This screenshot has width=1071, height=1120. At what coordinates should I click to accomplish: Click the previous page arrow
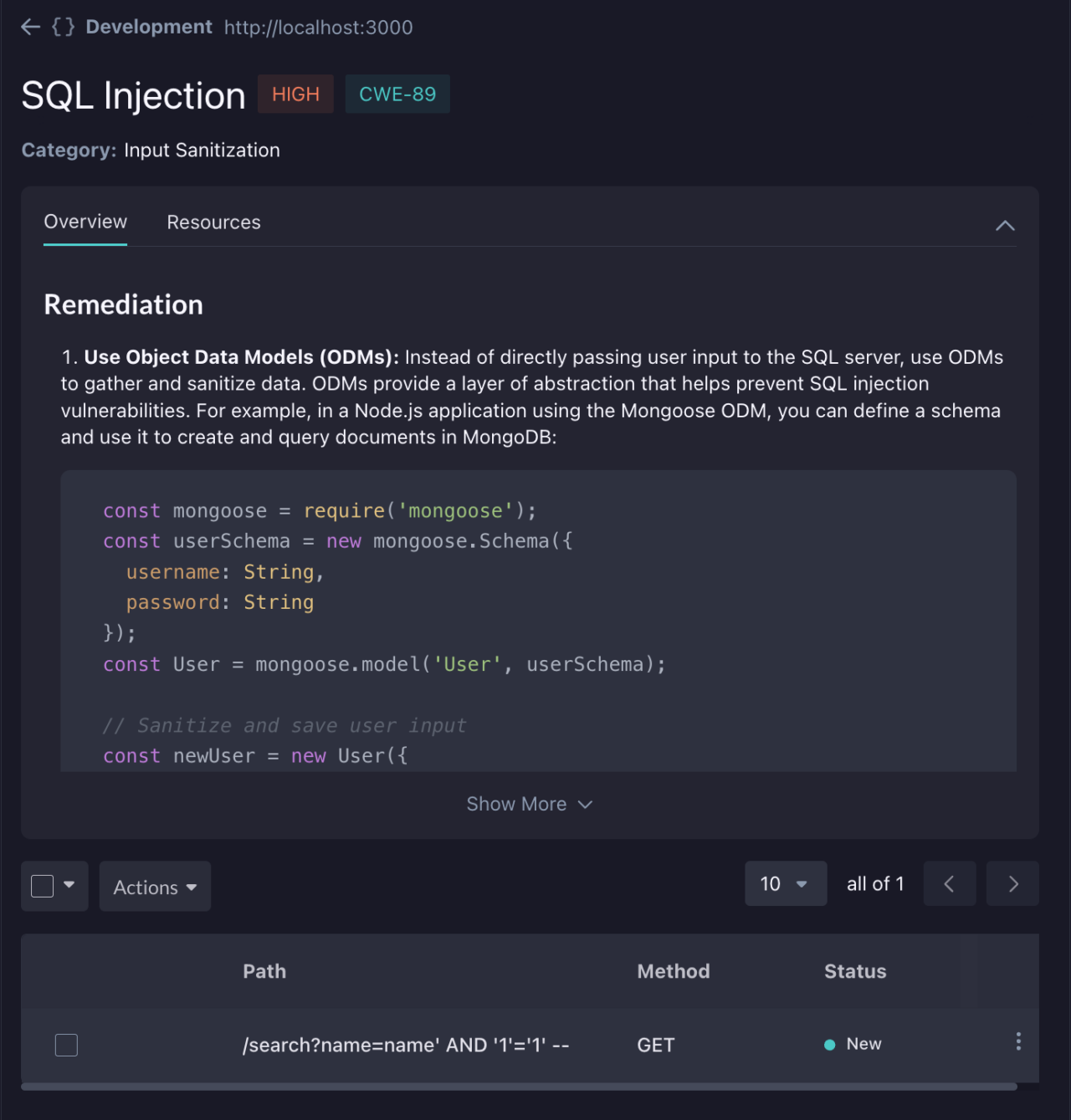949,883
